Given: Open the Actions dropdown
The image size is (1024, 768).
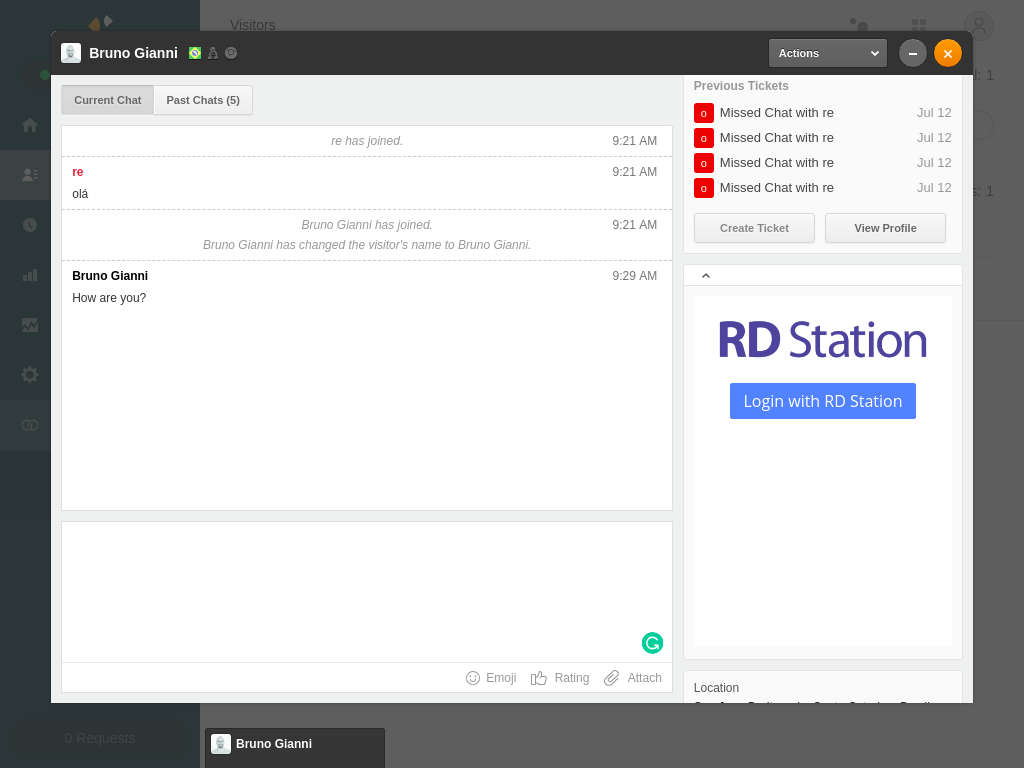Looking at the screenshot, I should 827,53.
